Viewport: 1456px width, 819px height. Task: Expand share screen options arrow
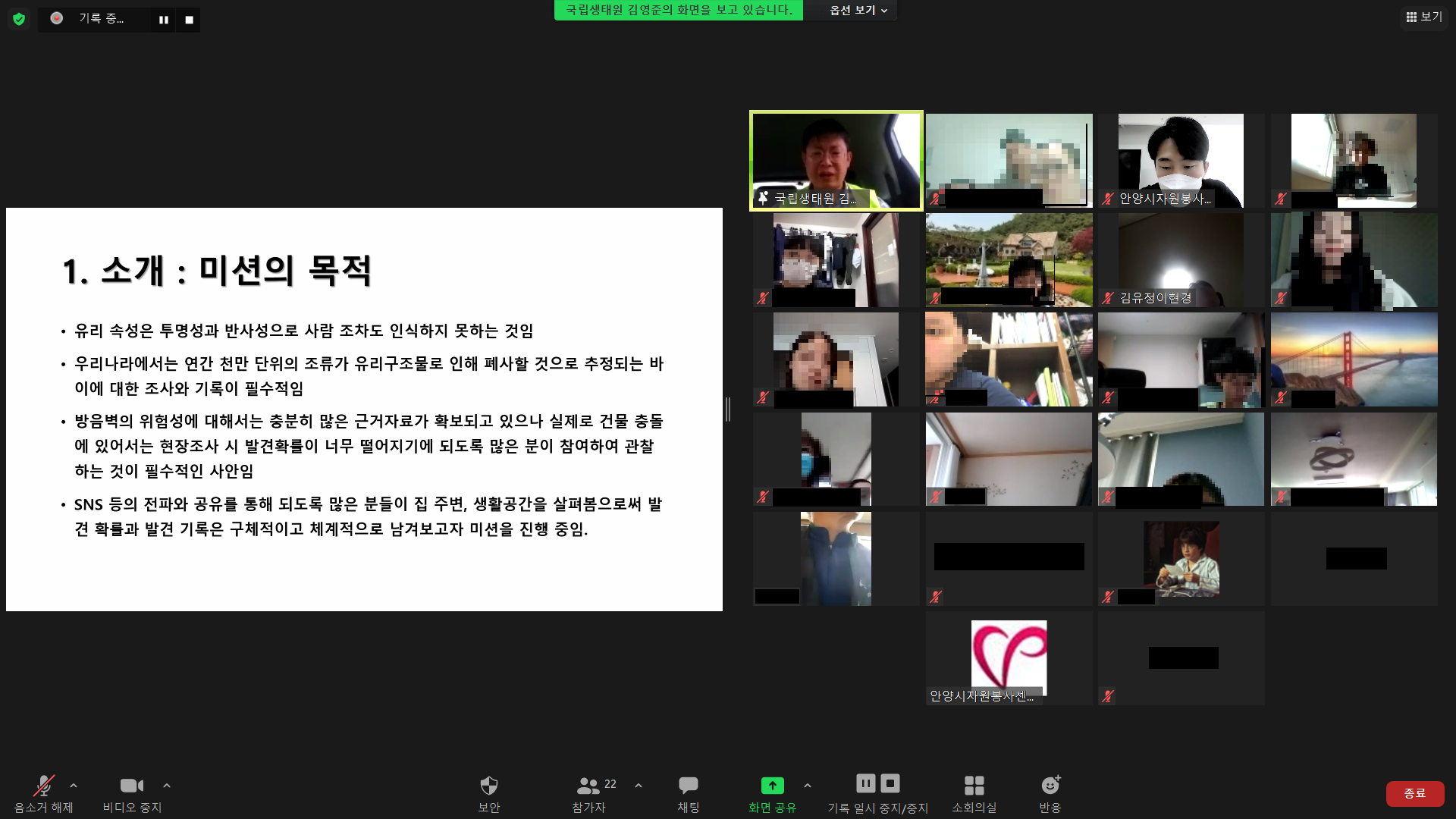click(808, 786)
